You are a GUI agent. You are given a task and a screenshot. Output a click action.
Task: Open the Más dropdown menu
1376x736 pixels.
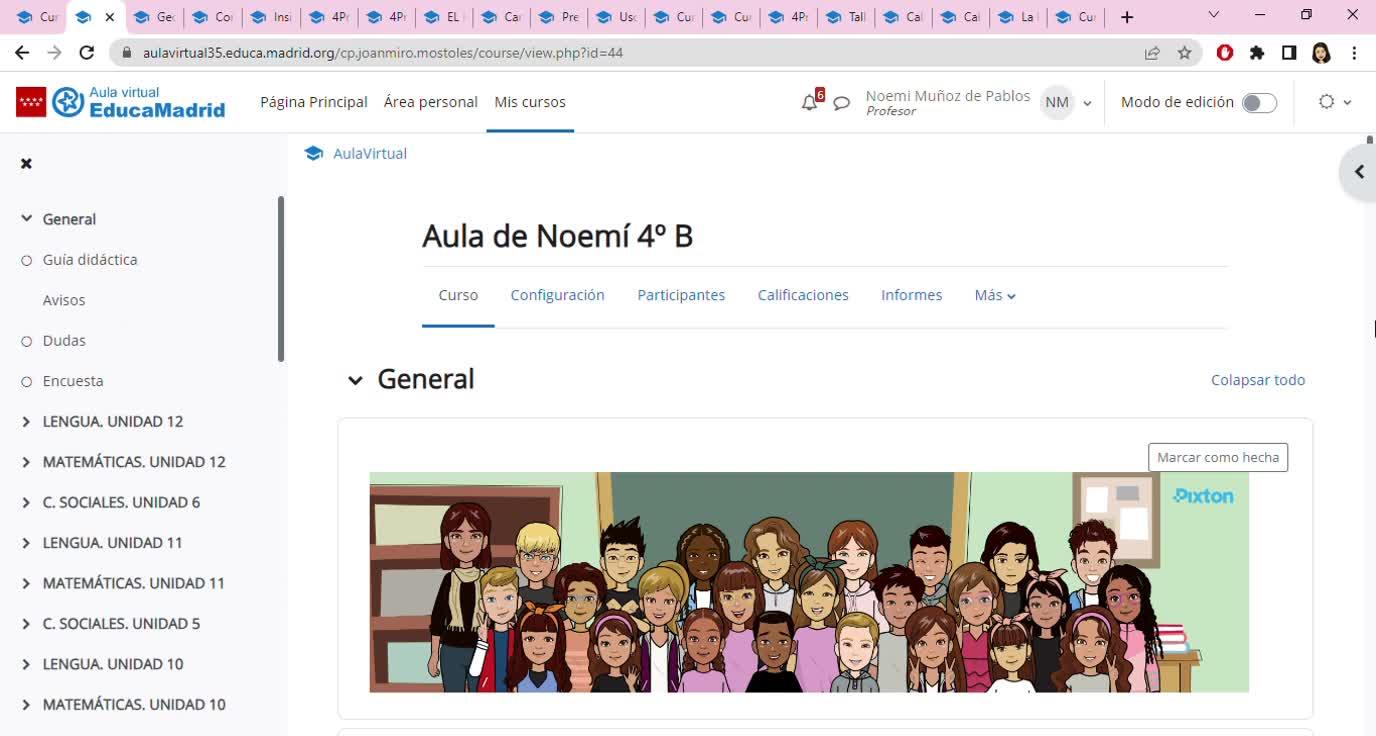tap(995, 295)
